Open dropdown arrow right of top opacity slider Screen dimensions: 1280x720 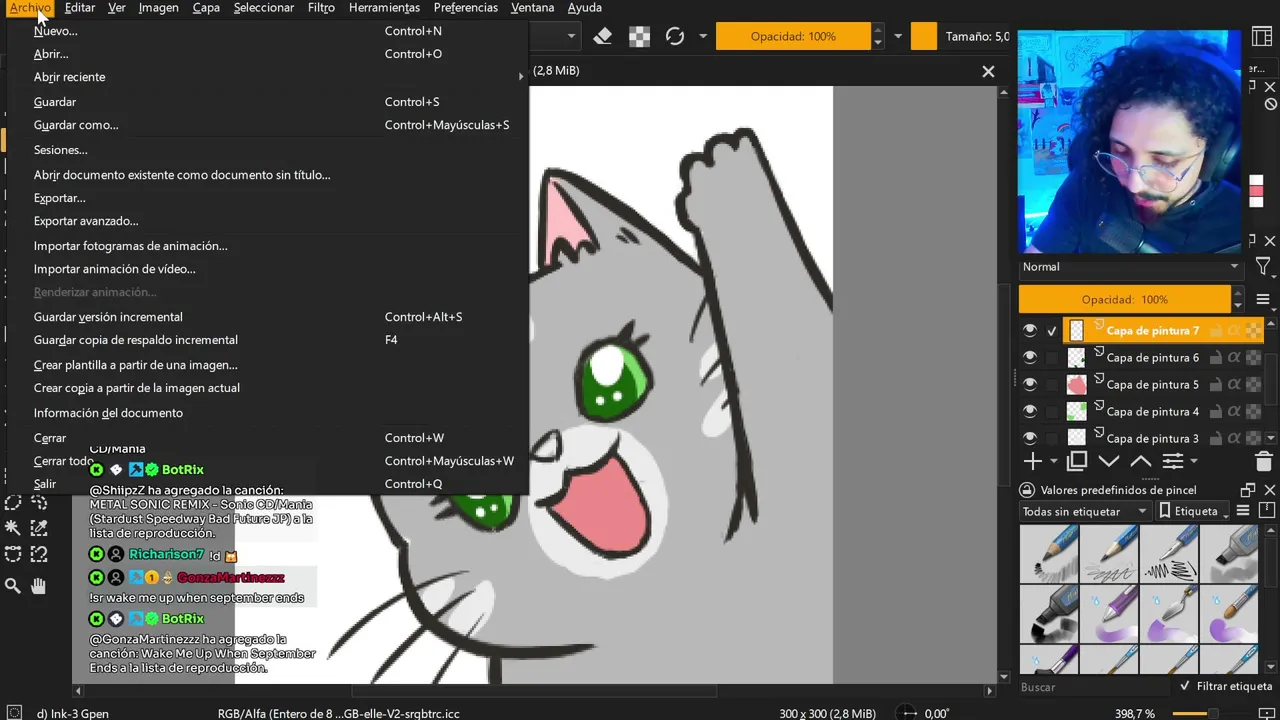click(x=897, y=36)
